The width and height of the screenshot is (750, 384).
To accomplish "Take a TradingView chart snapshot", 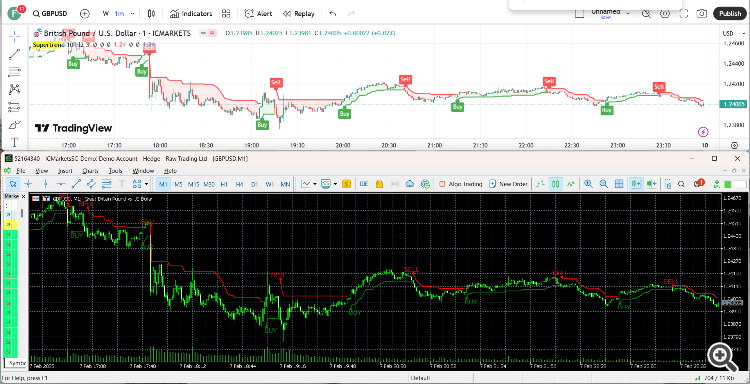I will point(702,14).
